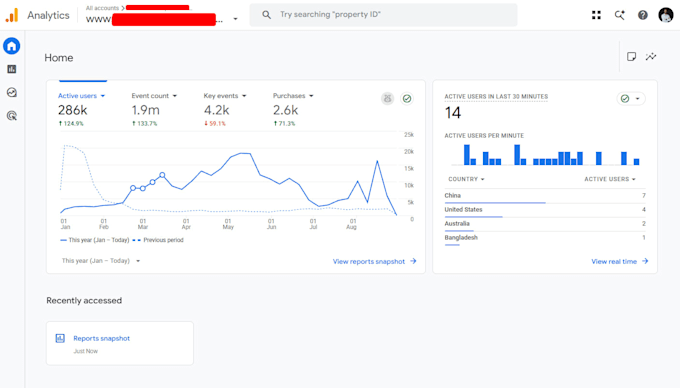Click the Recently accessed heading
This screenshot has height=388, width=680.
84,300
